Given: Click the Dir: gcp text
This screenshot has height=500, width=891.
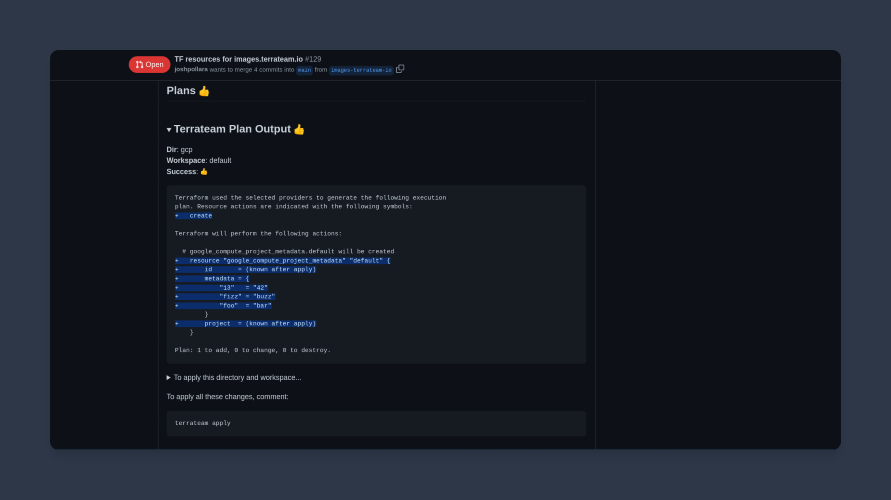Looking at the screenshot, I should click(180, 149).
